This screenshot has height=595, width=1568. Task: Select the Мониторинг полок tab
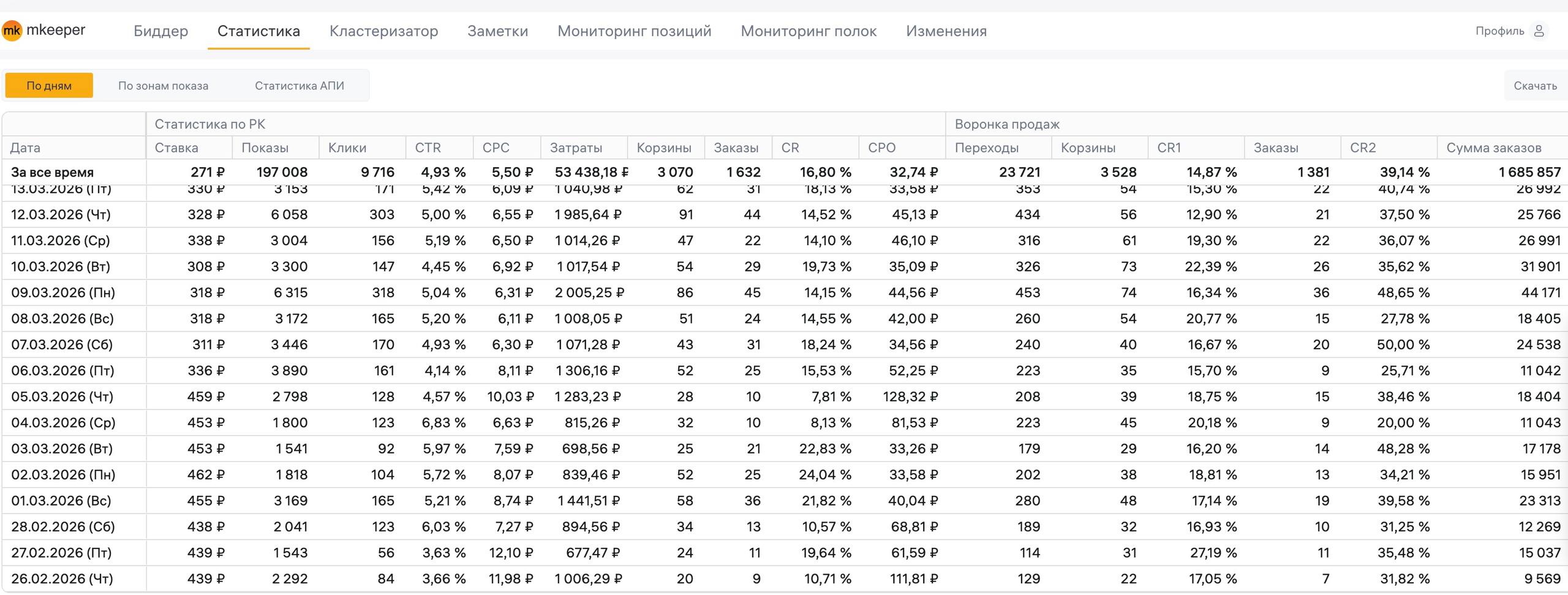coord(809,31)
